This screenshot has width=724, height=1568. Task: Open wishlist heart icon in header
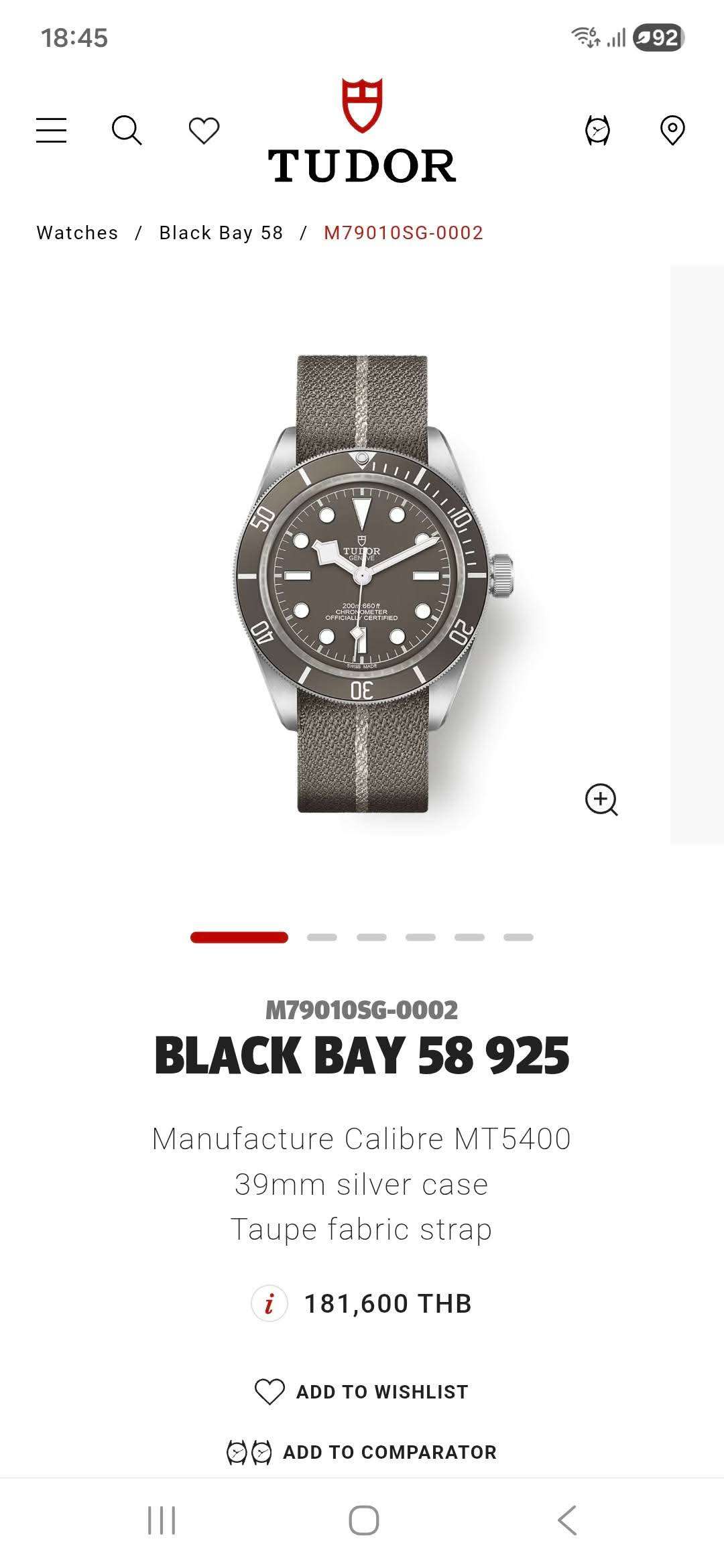pos(204,130)
